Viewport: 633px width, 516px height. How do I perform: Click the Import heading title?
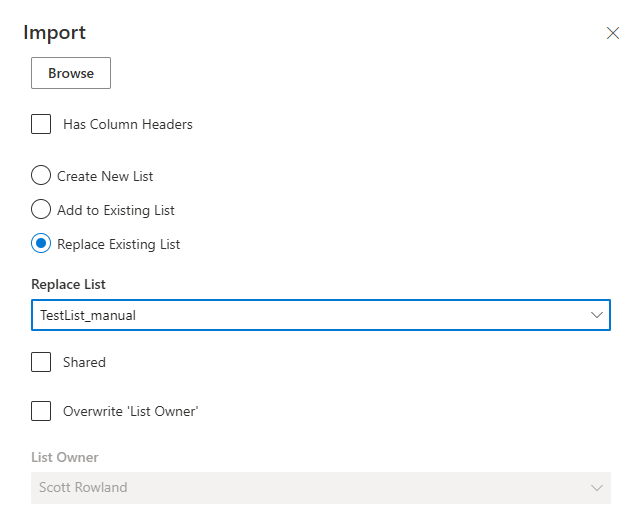click(x=54, y=32)
